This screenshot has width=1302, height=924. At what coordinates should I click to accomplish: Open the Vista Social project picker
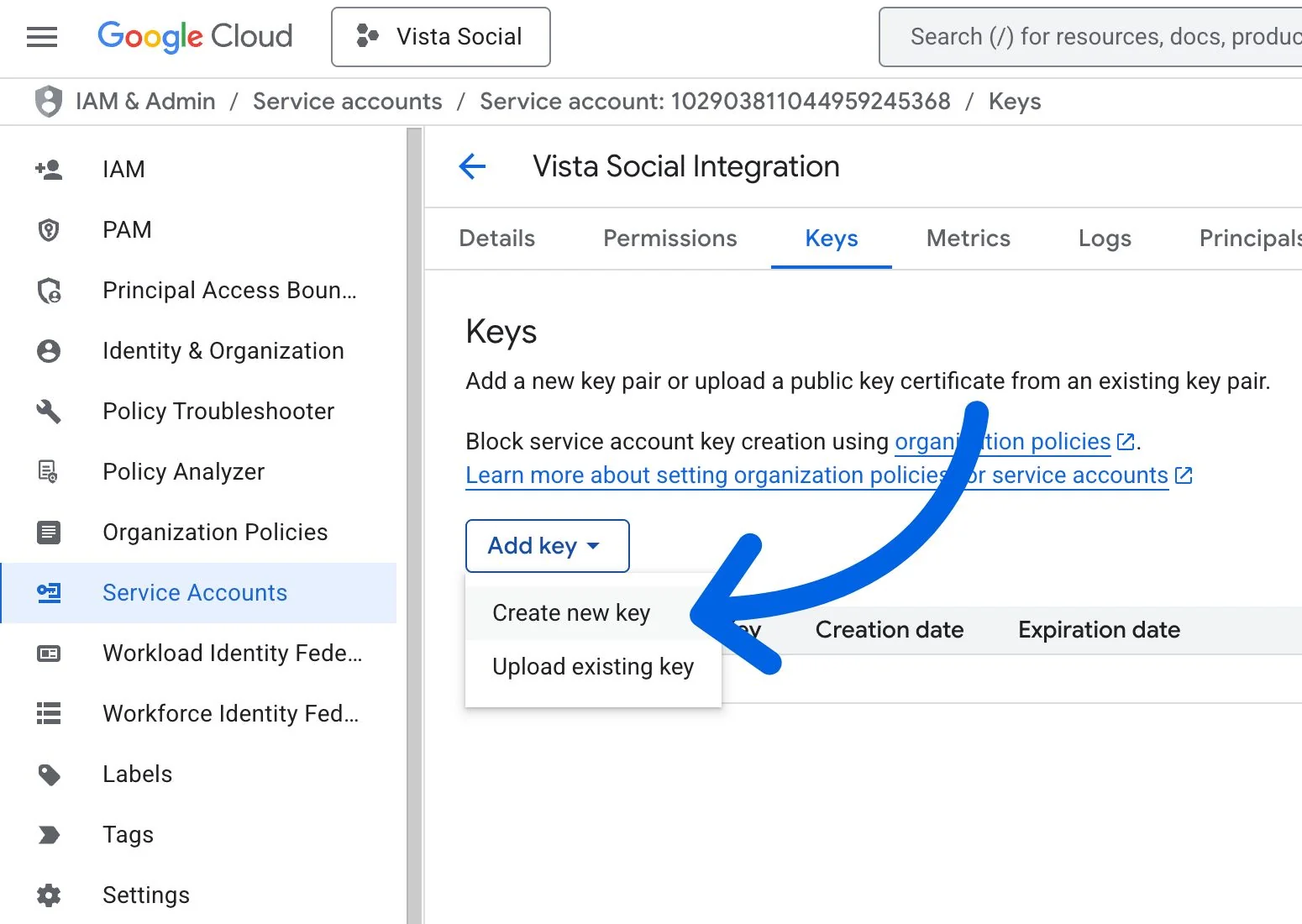441,37
